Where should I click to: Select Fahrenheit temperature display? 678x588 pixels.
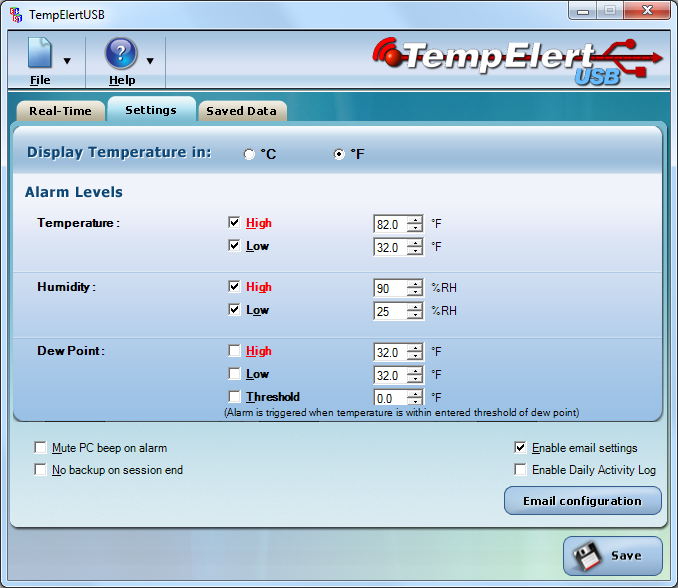pyautogui.click(x=339, y=154)
